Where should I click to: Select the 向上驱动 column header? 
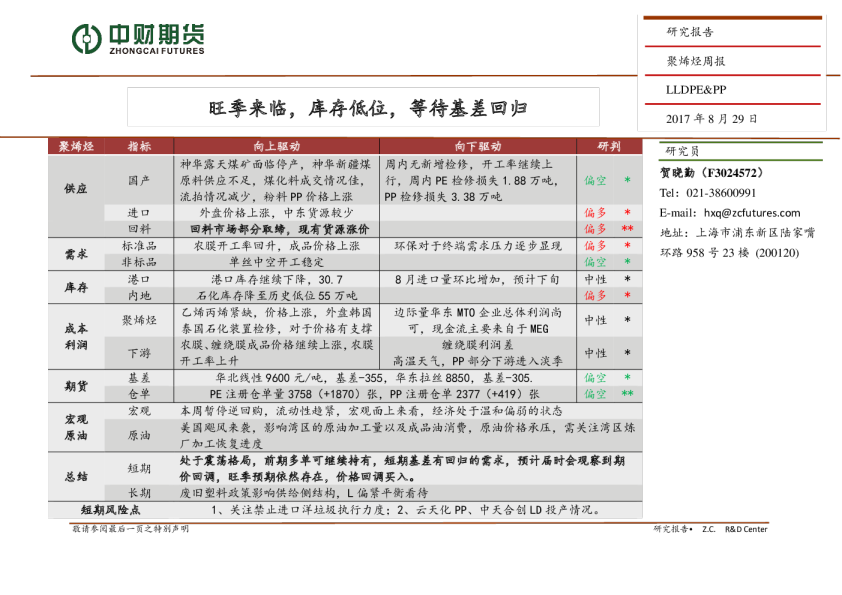pyautogui.click(x=276, y=146)
